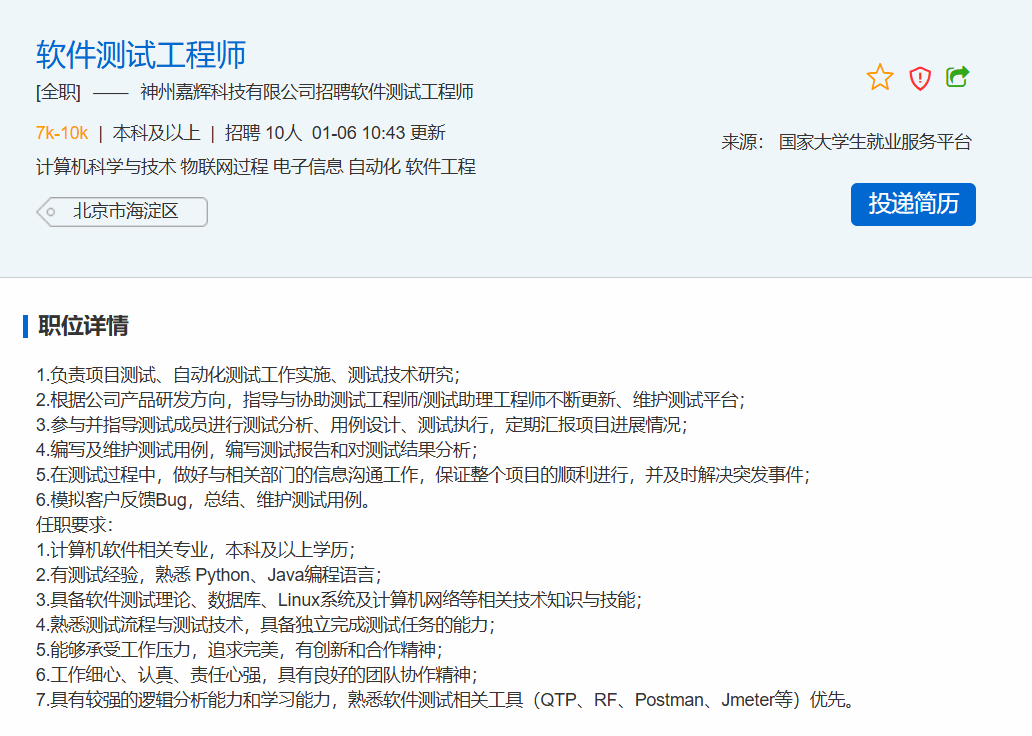Click the 计算机科学与技术 major tag
This screenshot has height=736, width=1032.
click(x=106, y=167)
